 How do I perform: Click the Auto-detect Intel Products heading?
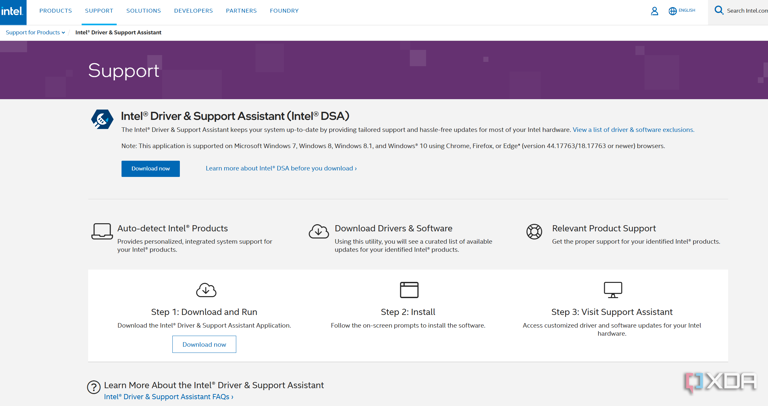click(x=172, y=228)
